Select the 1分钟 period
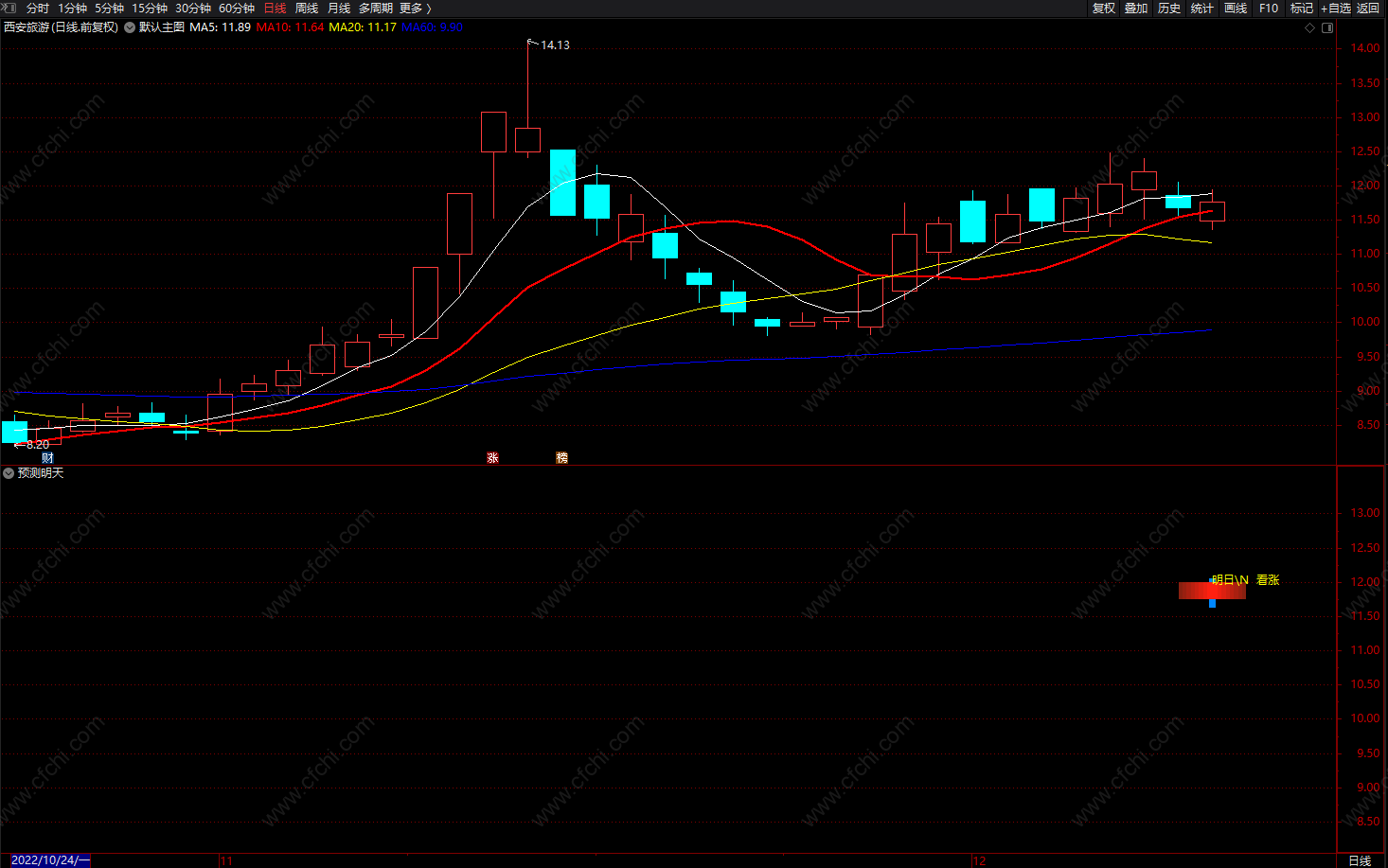Image resolution: width=1388 pixels, height=868 pixels. [72, 8]
